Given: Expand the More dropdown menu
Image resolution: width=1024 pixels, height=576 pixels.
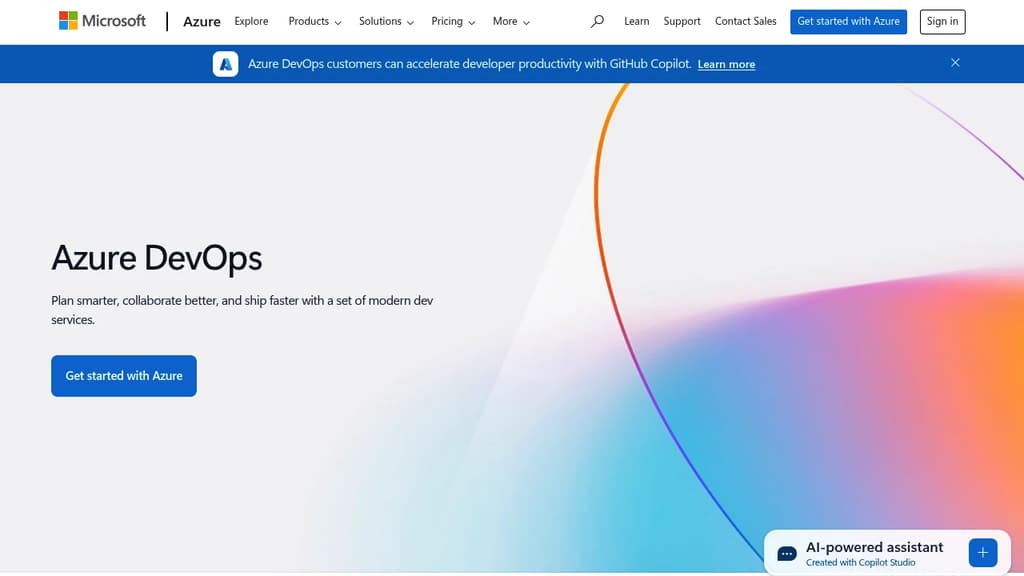Looking at the screenshot, I should point(511,22).
